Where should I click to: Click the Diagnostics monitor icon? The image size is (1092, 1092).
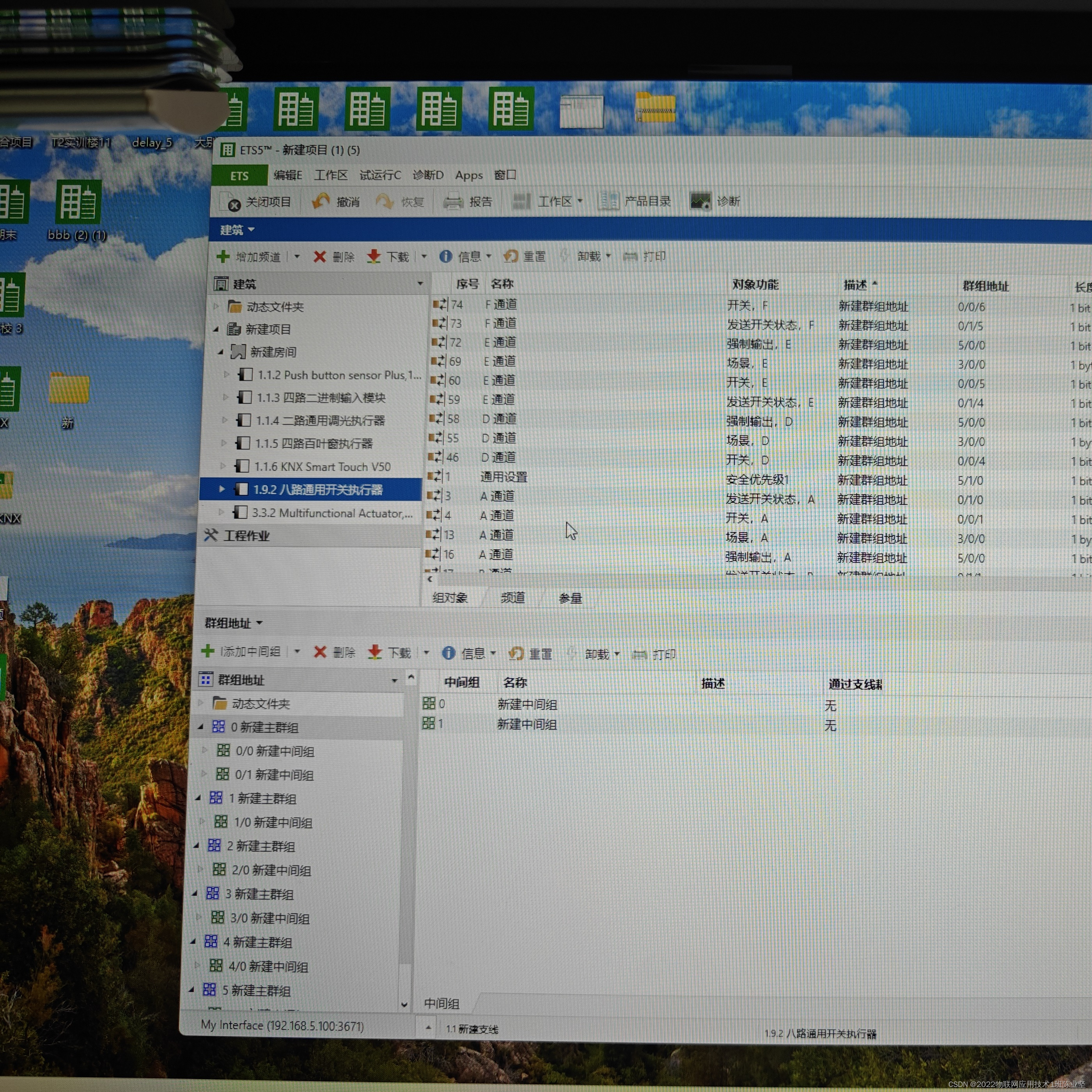[700, 201]
